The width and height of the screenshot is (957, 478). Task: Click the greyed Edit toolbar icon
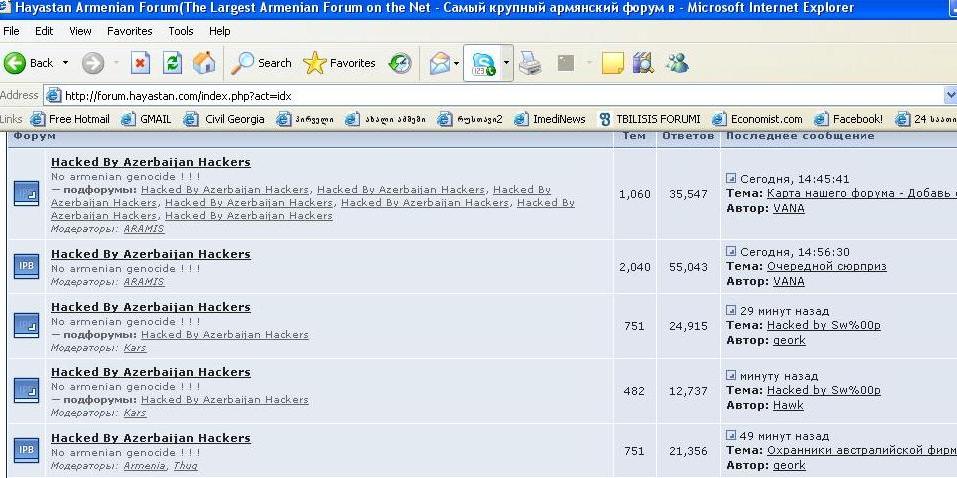566,63
